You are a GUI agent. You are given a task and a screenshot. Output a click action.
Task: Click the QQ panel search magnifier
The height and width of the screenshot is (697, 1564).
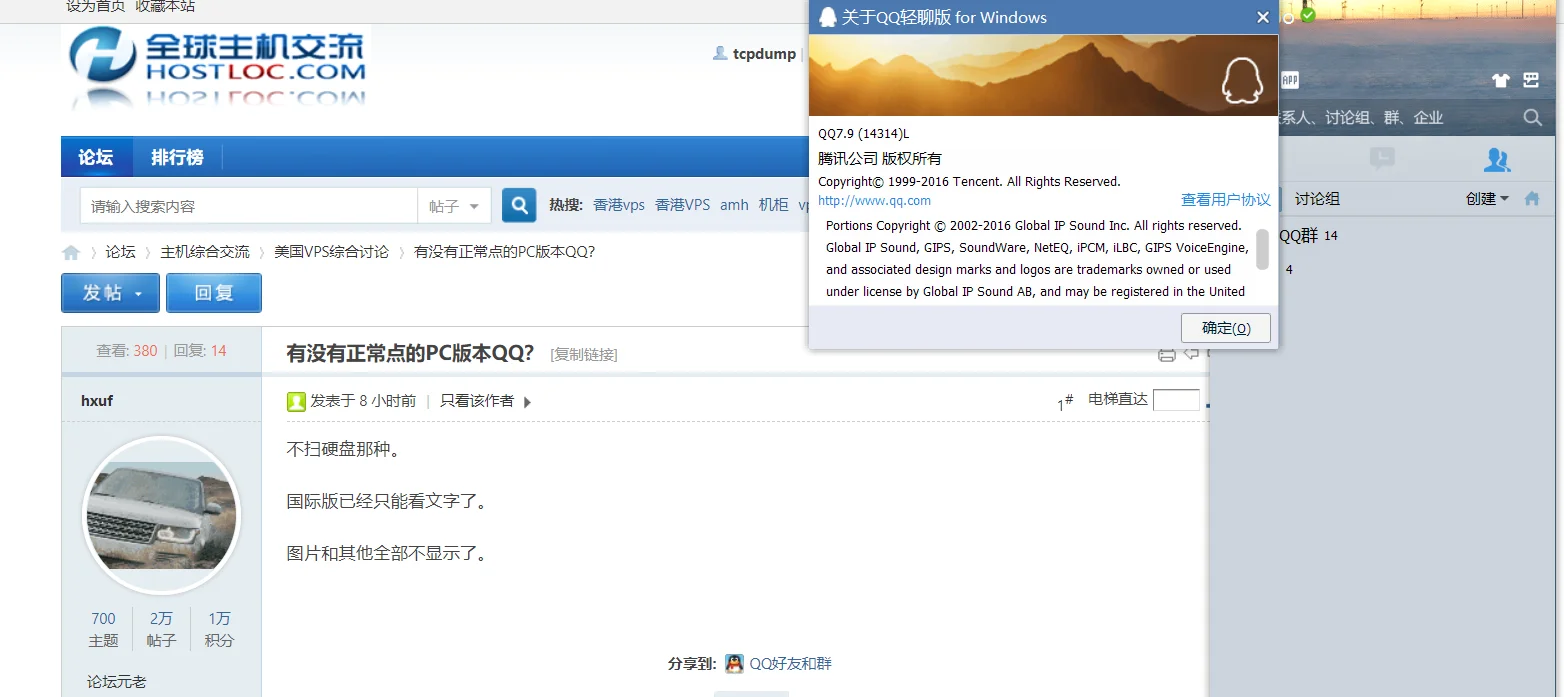coord(1532,118)
